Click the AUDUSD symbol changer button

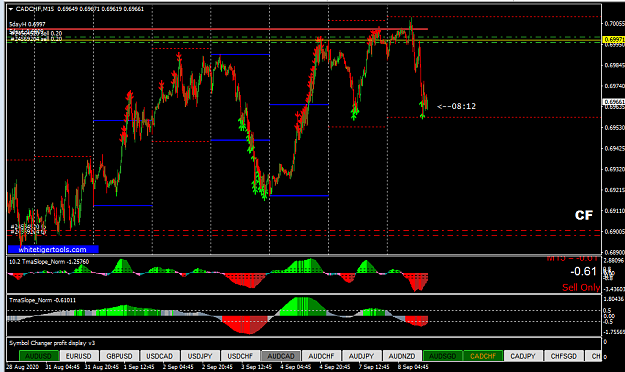tap(39, 356)
